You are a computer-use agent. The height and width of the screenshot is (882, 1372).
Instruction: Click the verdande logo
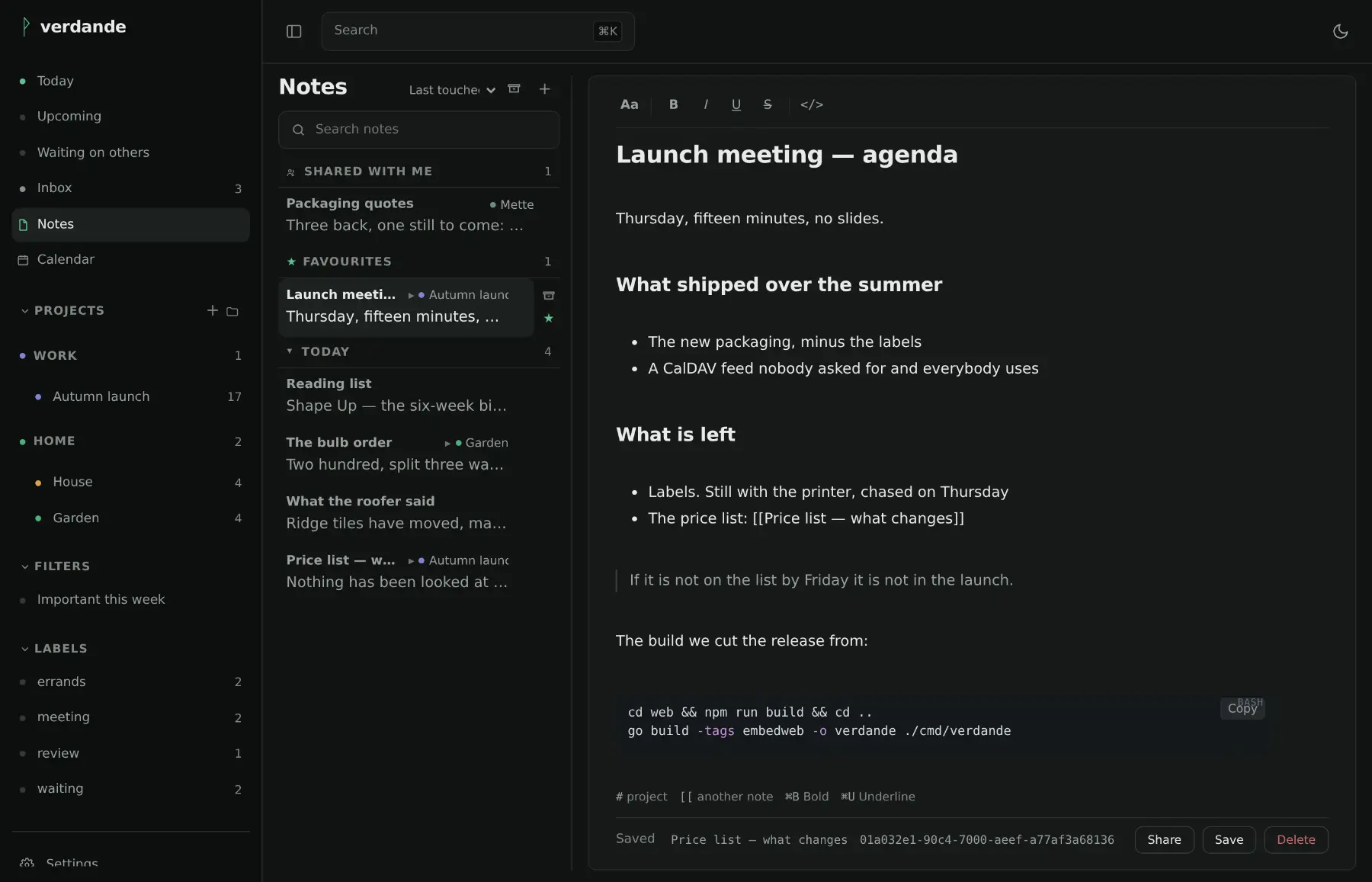pos(73,27)
